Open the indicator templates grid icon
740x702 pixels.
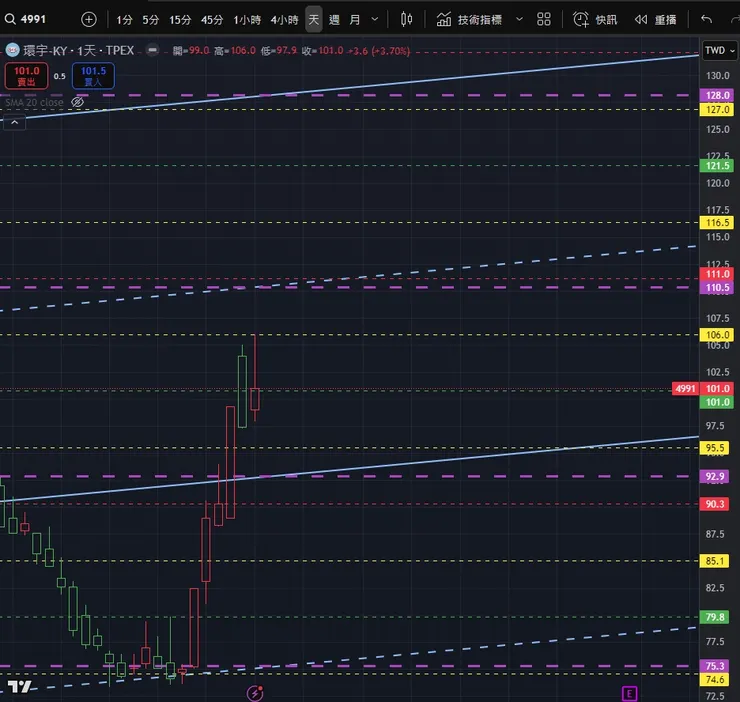click(544, 19)
